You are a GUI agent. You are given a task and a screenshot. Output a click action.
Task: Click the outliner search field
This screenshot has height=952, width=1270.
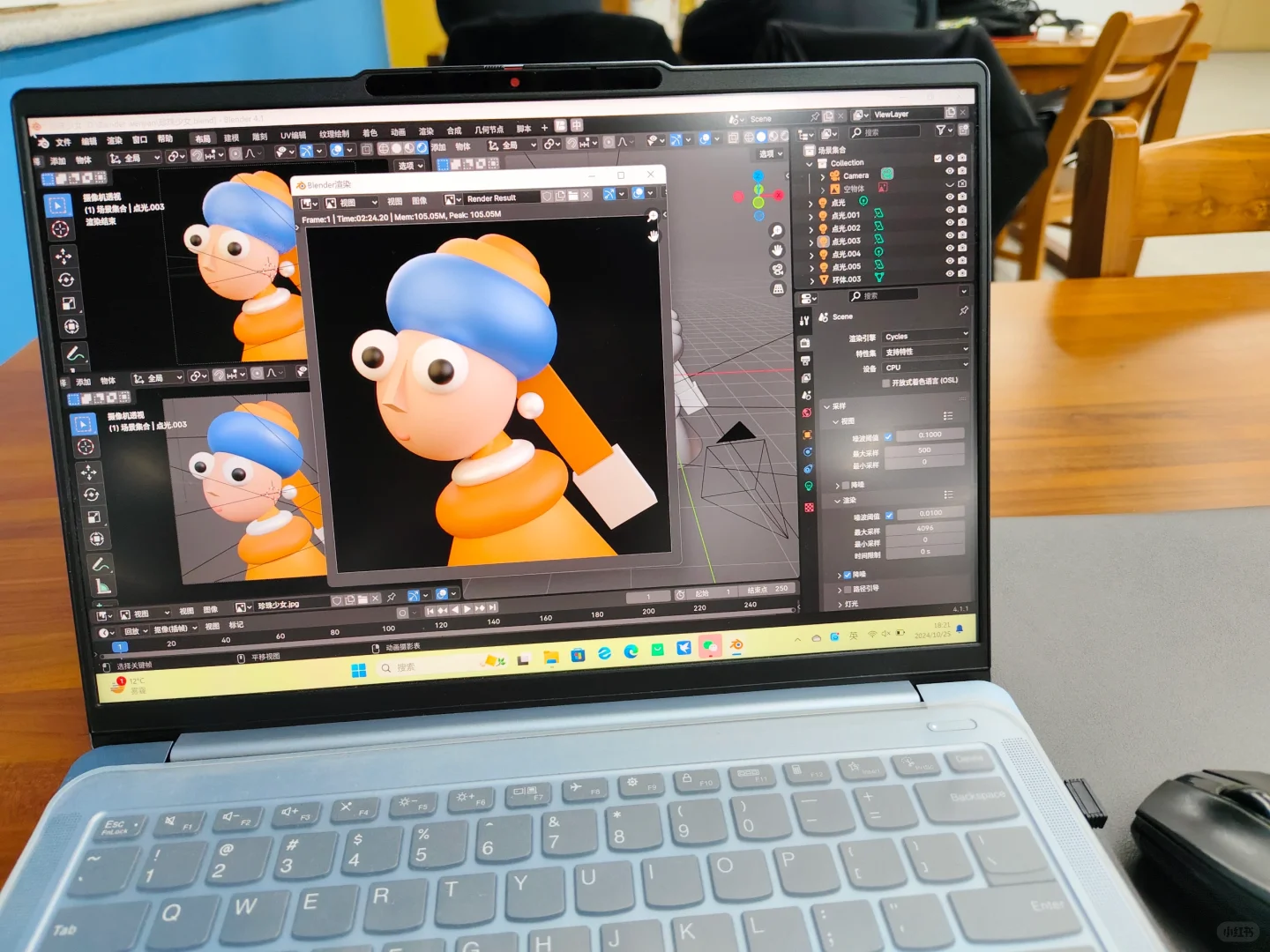point(885,131)
